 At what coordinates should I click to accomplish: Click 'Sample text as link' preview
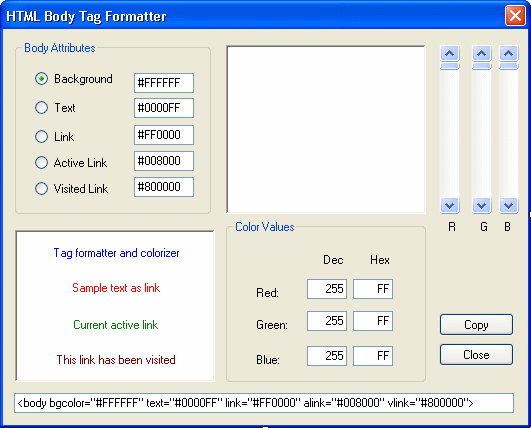pos(116,288)
